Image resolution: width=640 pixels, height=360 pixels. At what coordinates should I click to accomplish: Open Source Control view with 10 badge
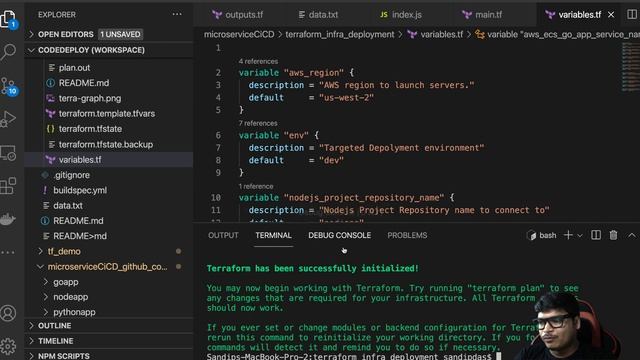click(8, 86)
